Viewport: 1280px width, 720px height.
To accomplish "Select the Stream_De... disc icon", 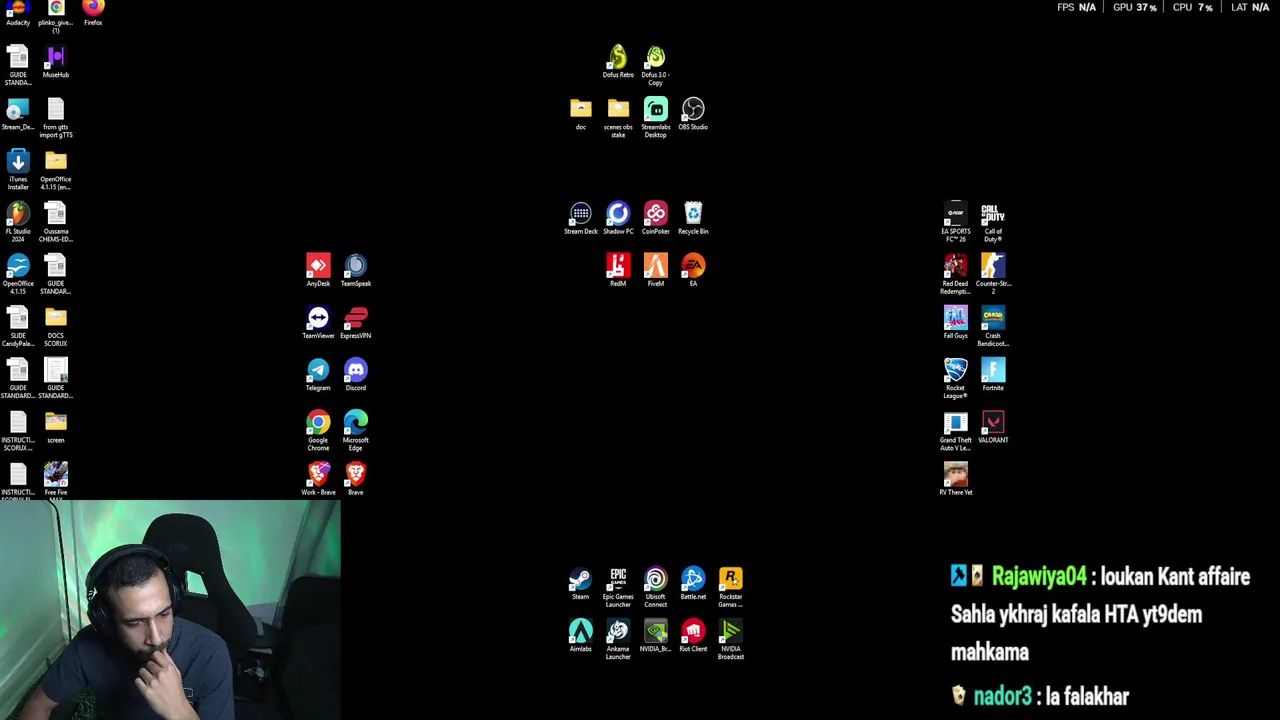I will click(x=18, y=114).
